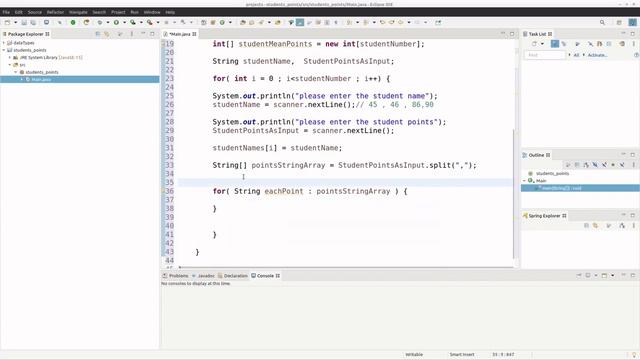Viewport: 640px width, 360px height.
Task: Click the Display Selected Console icon
Action: tap(588, 276)
